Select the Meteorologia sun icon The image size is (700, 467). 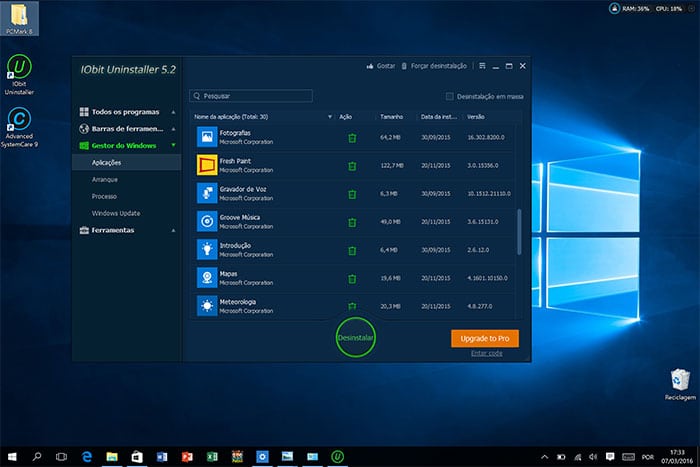207,306
